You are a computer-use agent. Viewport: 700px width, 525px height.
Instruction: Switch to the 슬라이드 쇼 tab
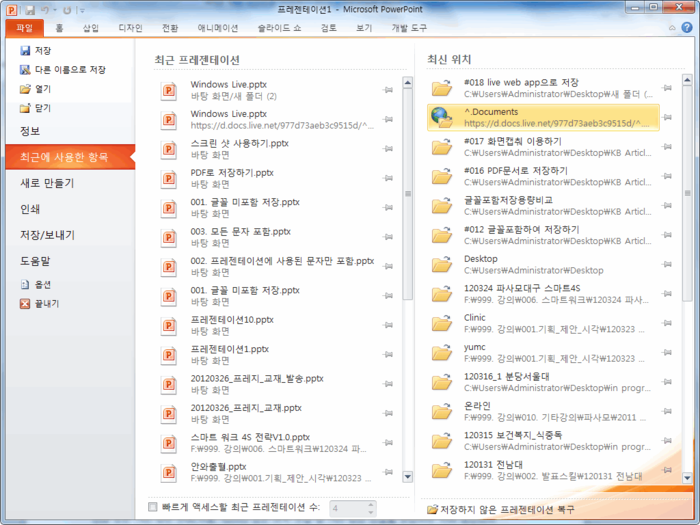pos(279,28)
